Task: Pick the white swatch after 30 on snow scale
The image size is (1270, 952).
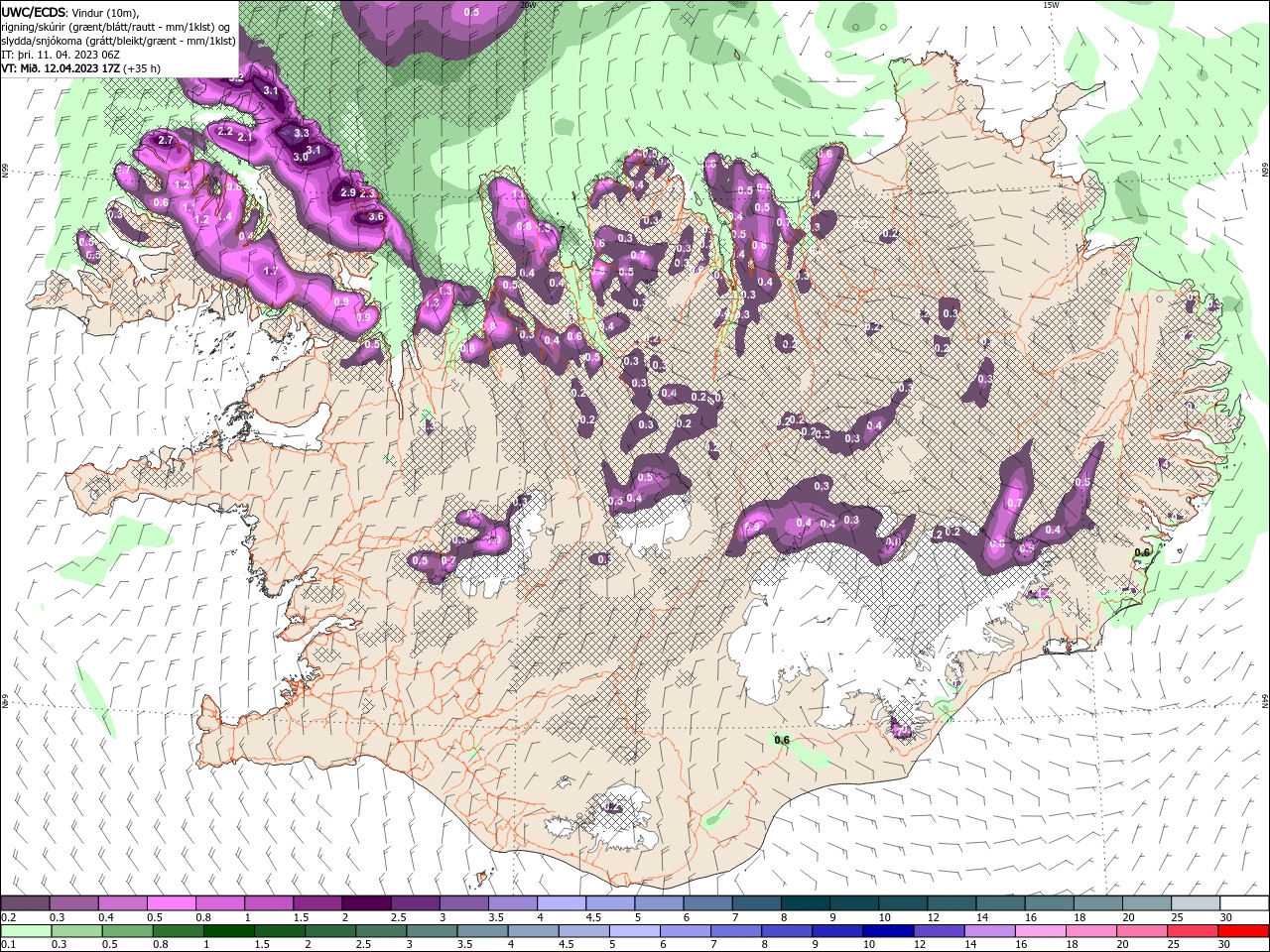Action: pyautogui.click(x=1244, y=903)
